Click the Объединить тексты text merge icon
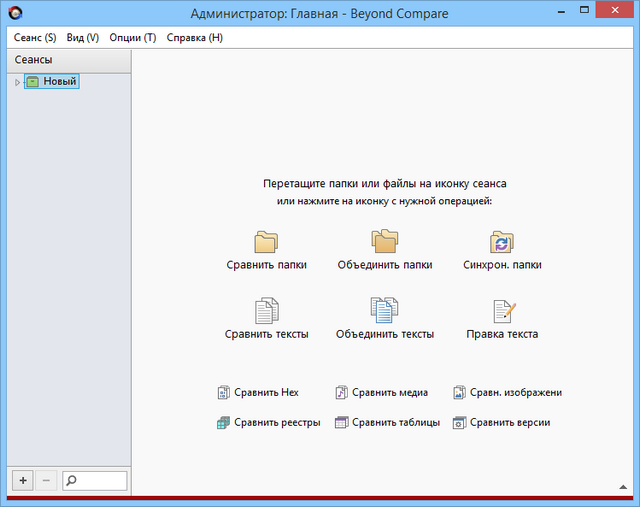Viewport: 640px width, 507px height. (385, 311)
